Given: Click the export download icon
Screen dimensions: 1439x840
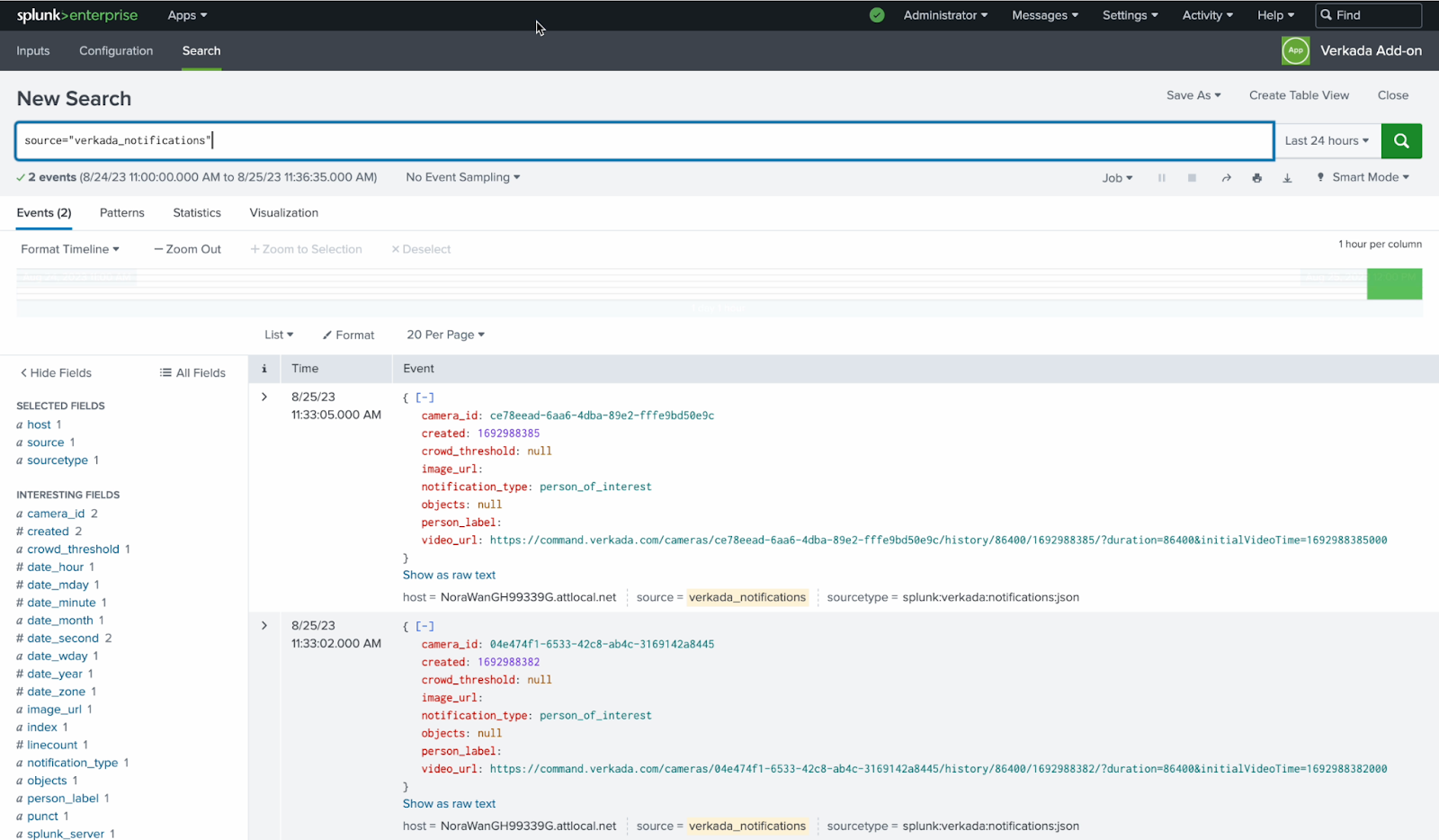Looking at the screenshot, I should point(1287,178).
